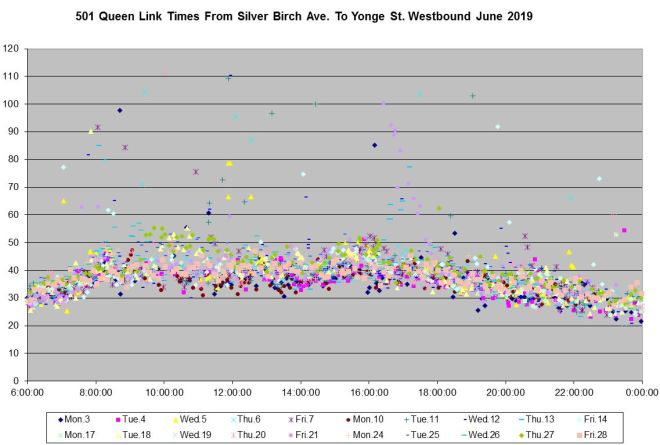Viewport: 660px width, 445px height.
Task: Click the 6:00:00 x-axis label
Action: point(27,394)
